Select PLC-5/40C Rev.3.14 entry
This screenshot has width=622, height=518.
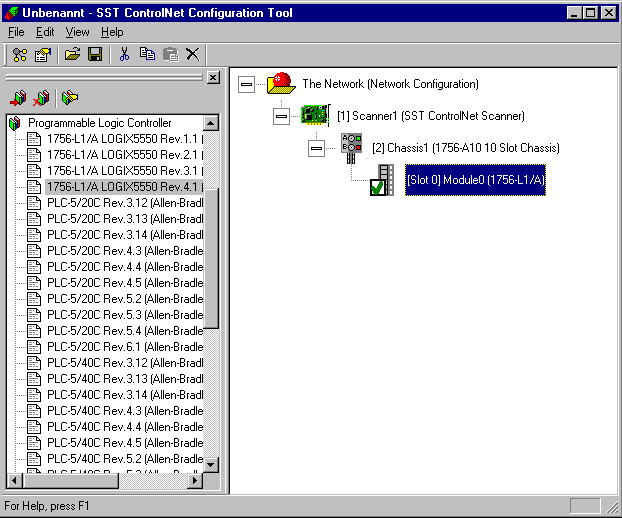(x=125, y=395)
